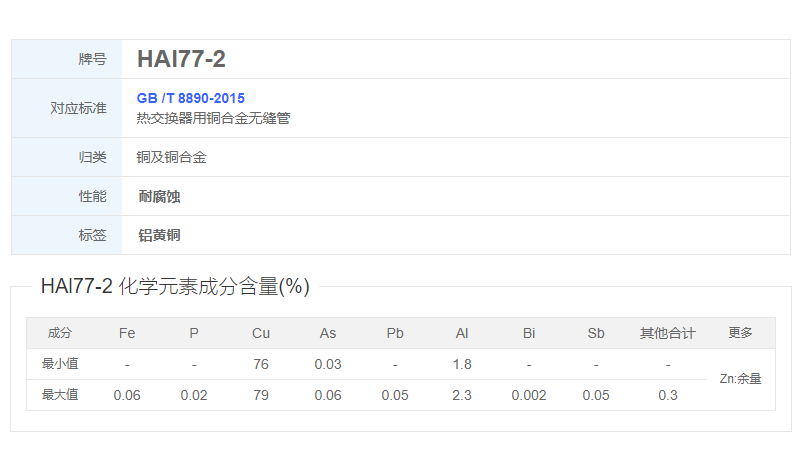Image resolution: width=800 pixels, height=450 pixels.
Task: Click the 其他合计 maximum value 0.3
Action: coord(668,395)
